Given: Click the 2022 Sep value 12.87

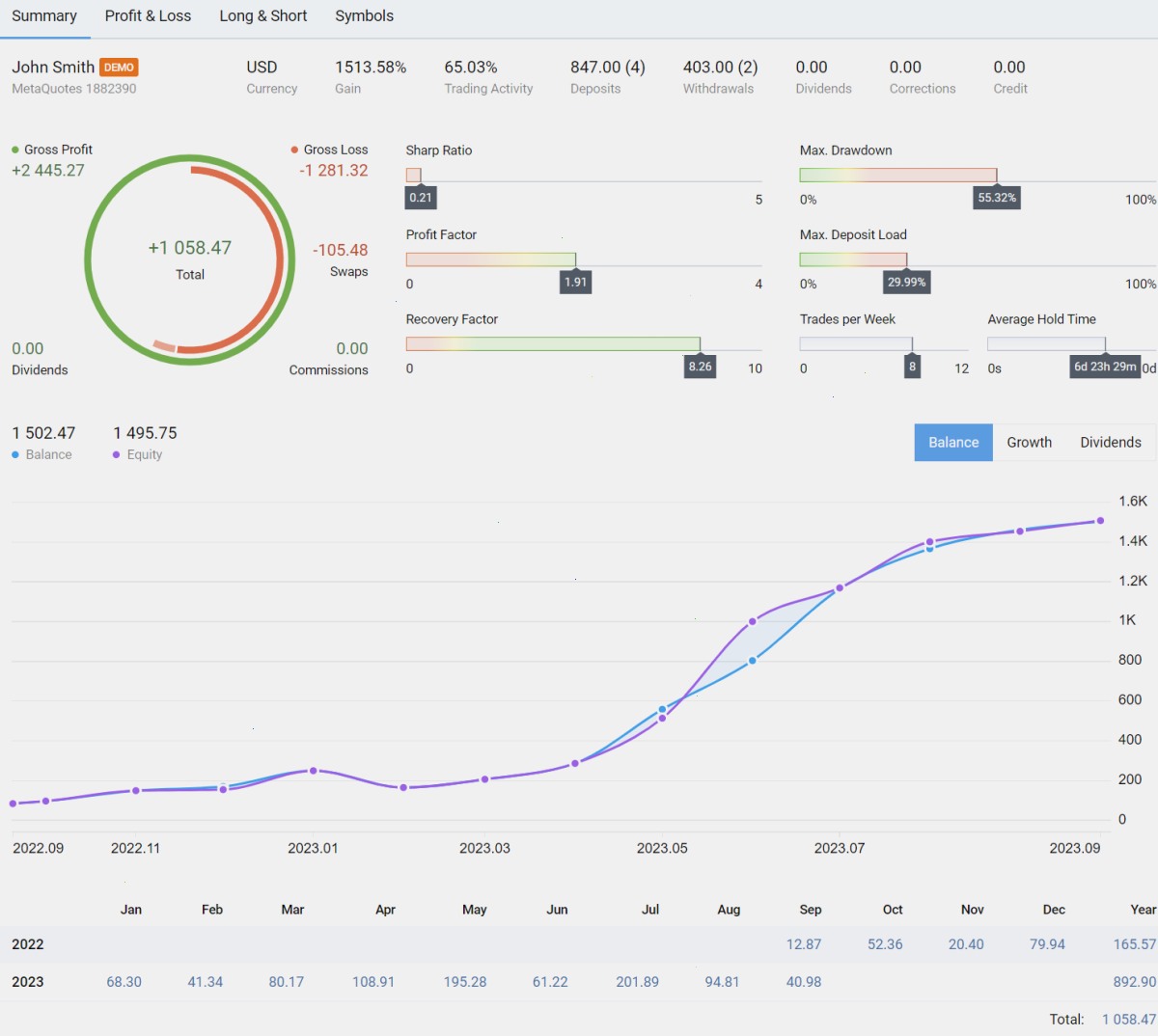Looking at the screenshot, I should (x=804, y=944).
